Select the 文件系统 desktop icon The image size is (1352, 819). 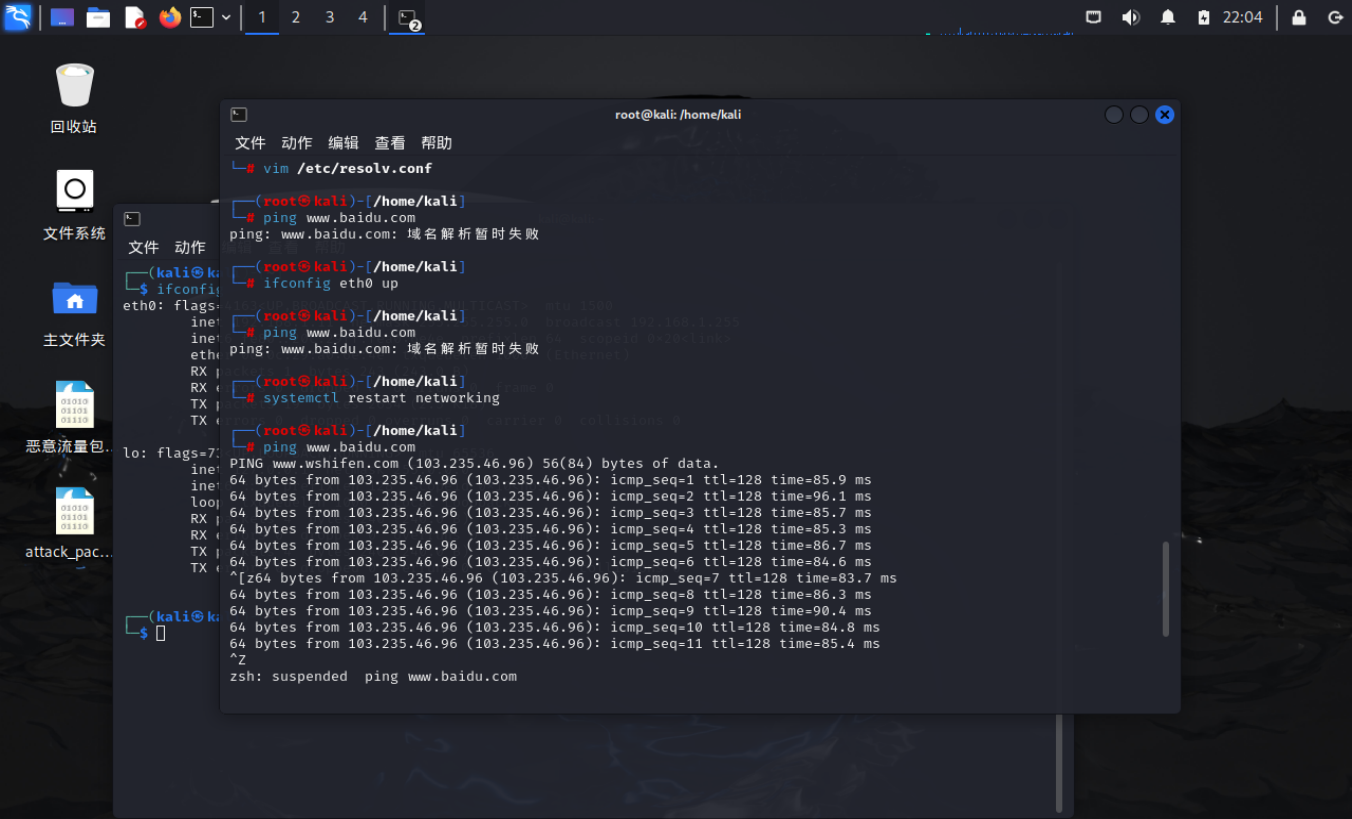[74, 205]
